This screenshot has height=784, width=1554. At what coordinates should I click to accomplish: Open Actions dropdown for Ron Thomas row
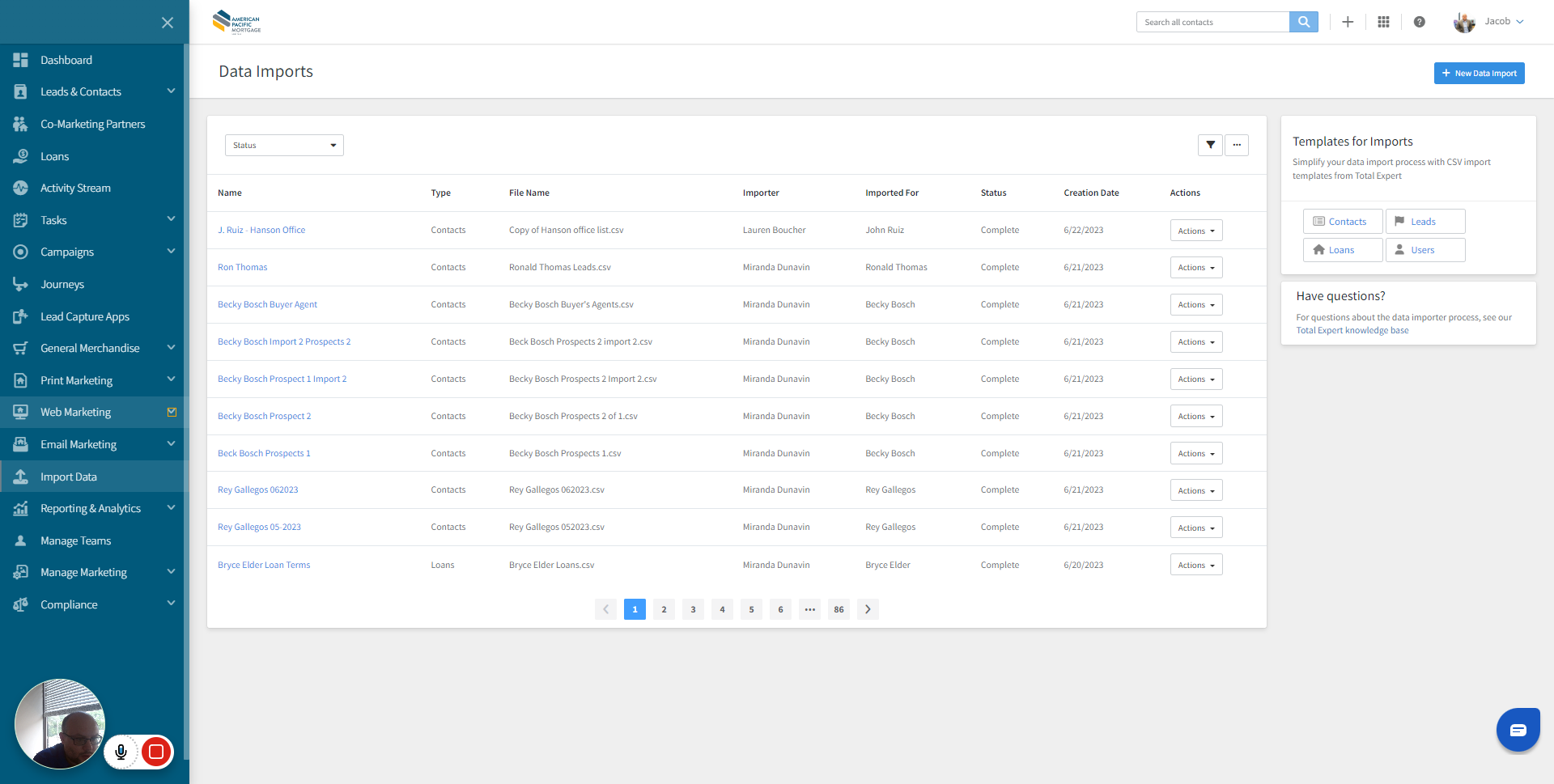1196,268
